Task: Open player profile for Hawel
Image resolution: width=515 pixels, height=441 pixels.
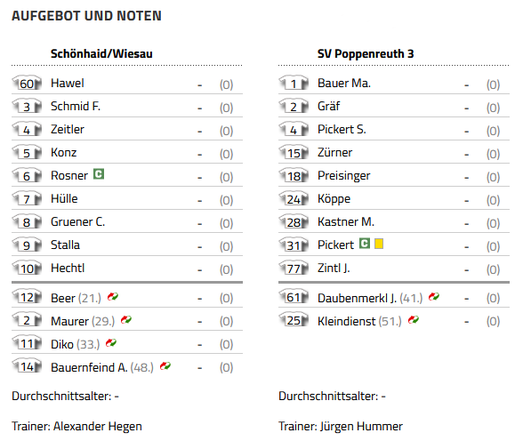Action: [67, 83]
